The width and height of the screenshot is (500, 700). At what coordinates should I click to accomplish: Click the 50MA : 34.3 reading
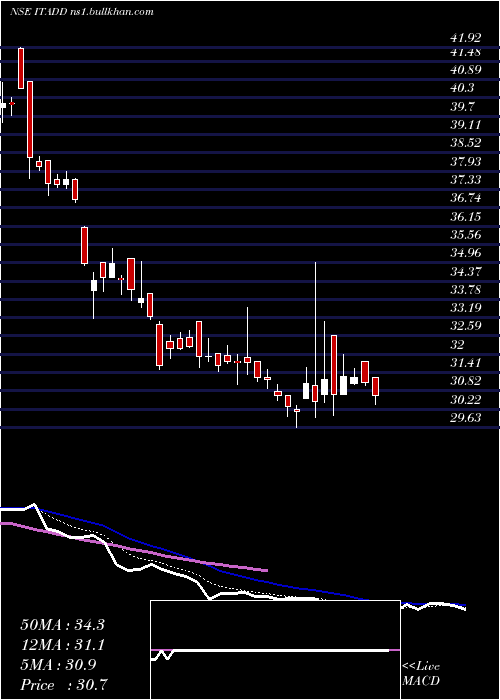coord(62,625)
